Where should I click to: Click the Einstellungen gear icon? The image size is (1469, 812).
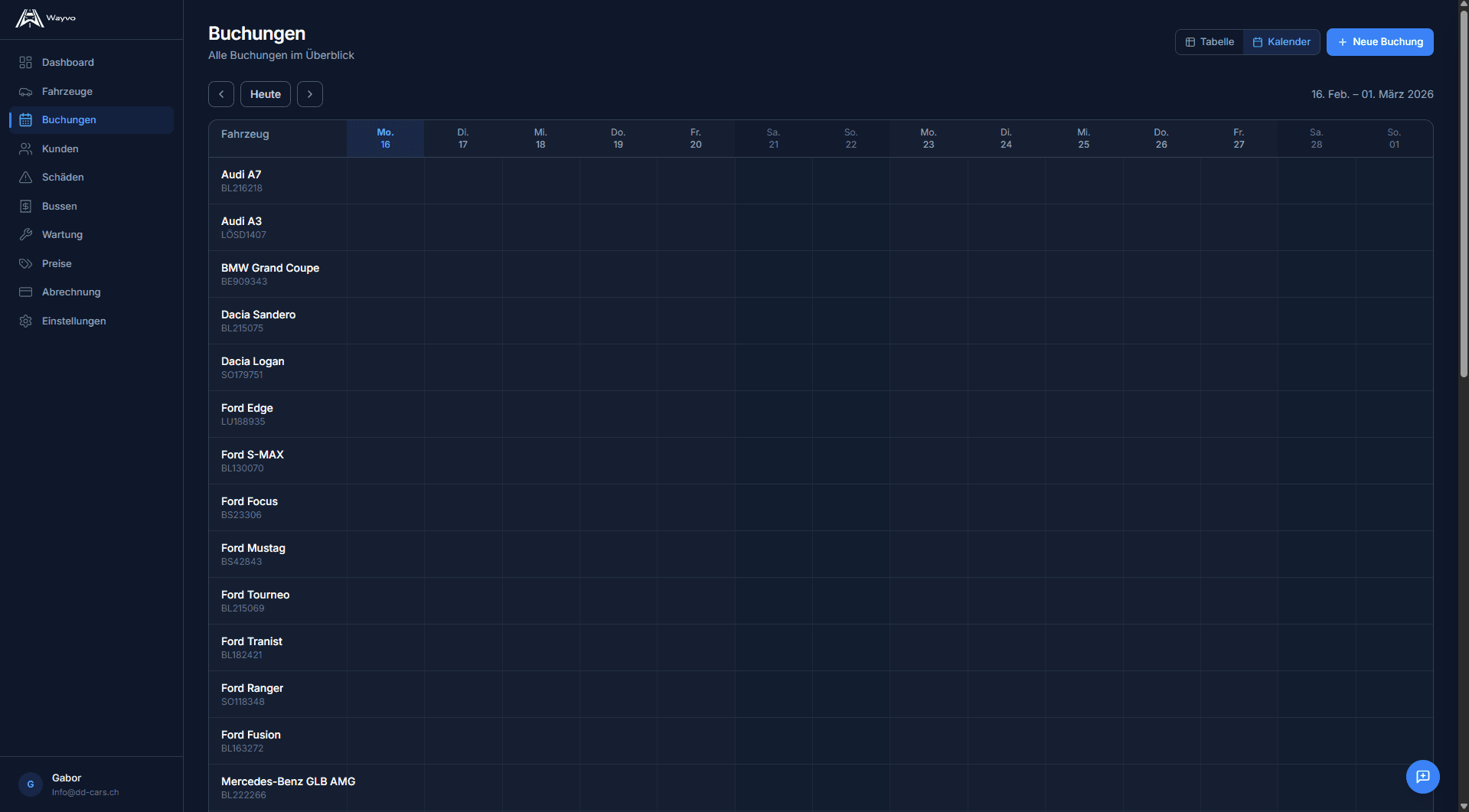25,321
